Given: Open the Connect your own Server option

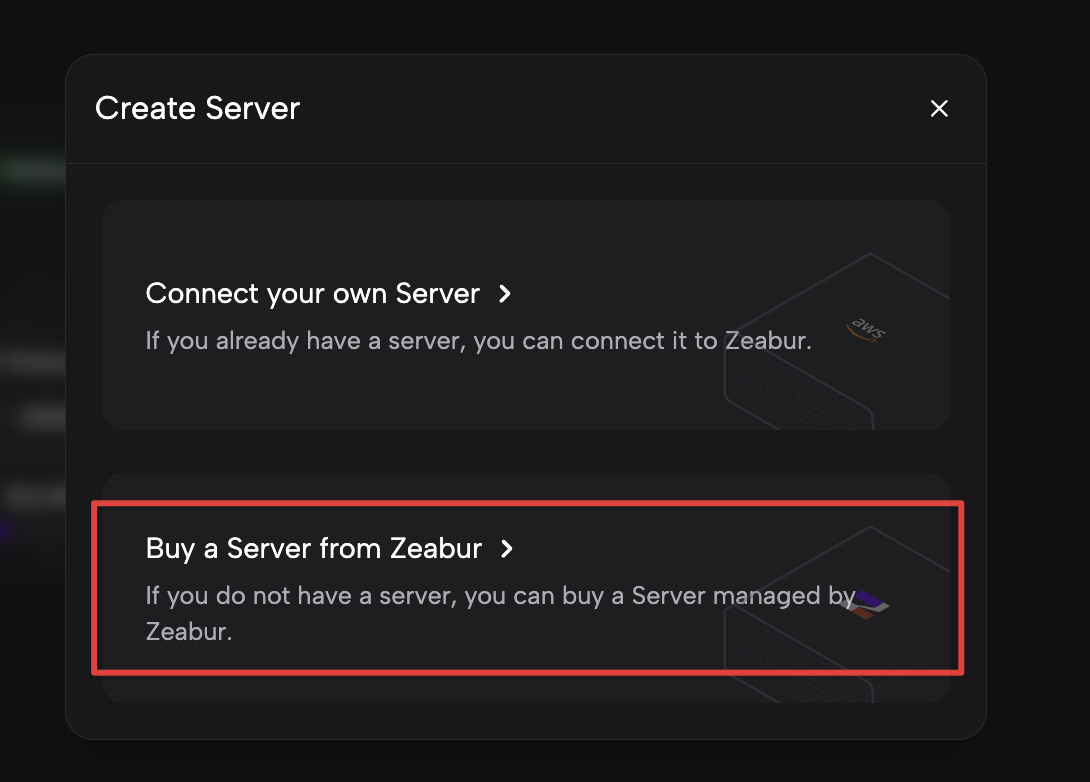Looking at the screenshot, I should point(312,294).
